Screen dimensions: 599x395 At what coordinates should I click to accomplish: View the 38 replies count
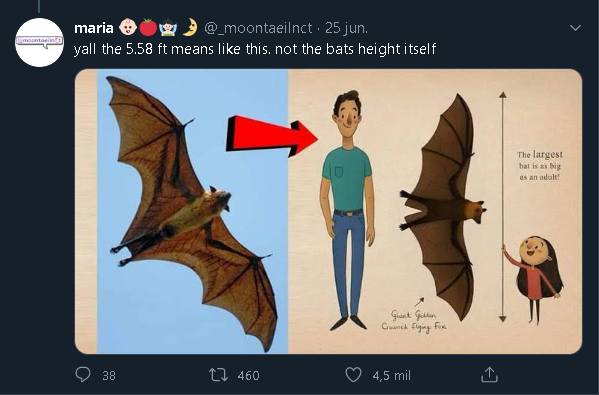[x=109, y=376]
